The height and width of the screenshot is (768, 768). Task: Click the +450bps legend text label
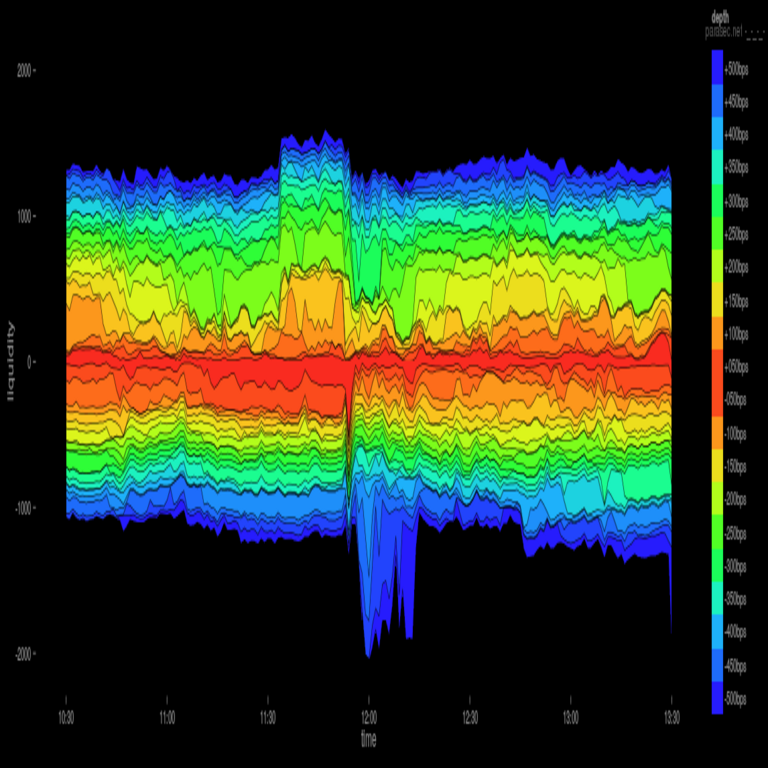pyautogui.click(x=738, y=101)
